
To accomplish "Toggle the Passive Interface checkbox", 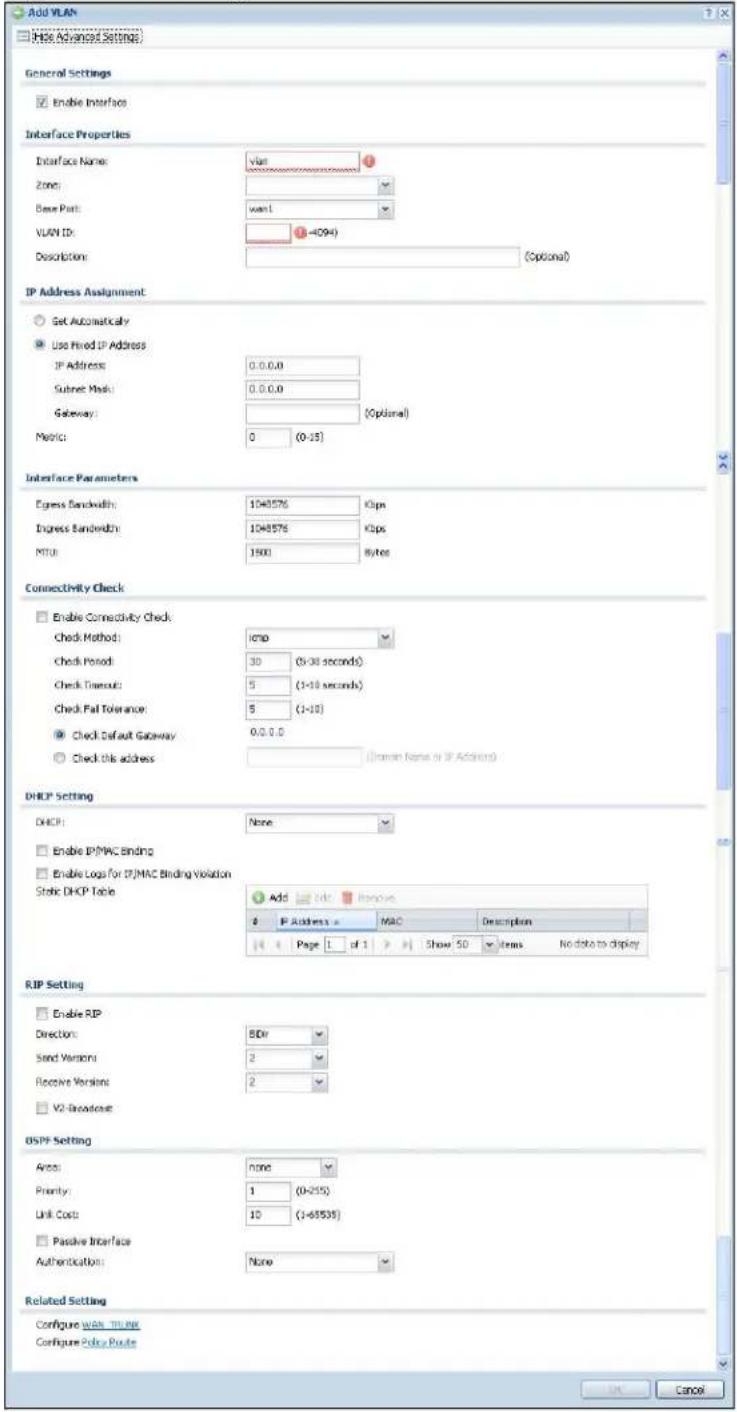I will coord(41,1241).
